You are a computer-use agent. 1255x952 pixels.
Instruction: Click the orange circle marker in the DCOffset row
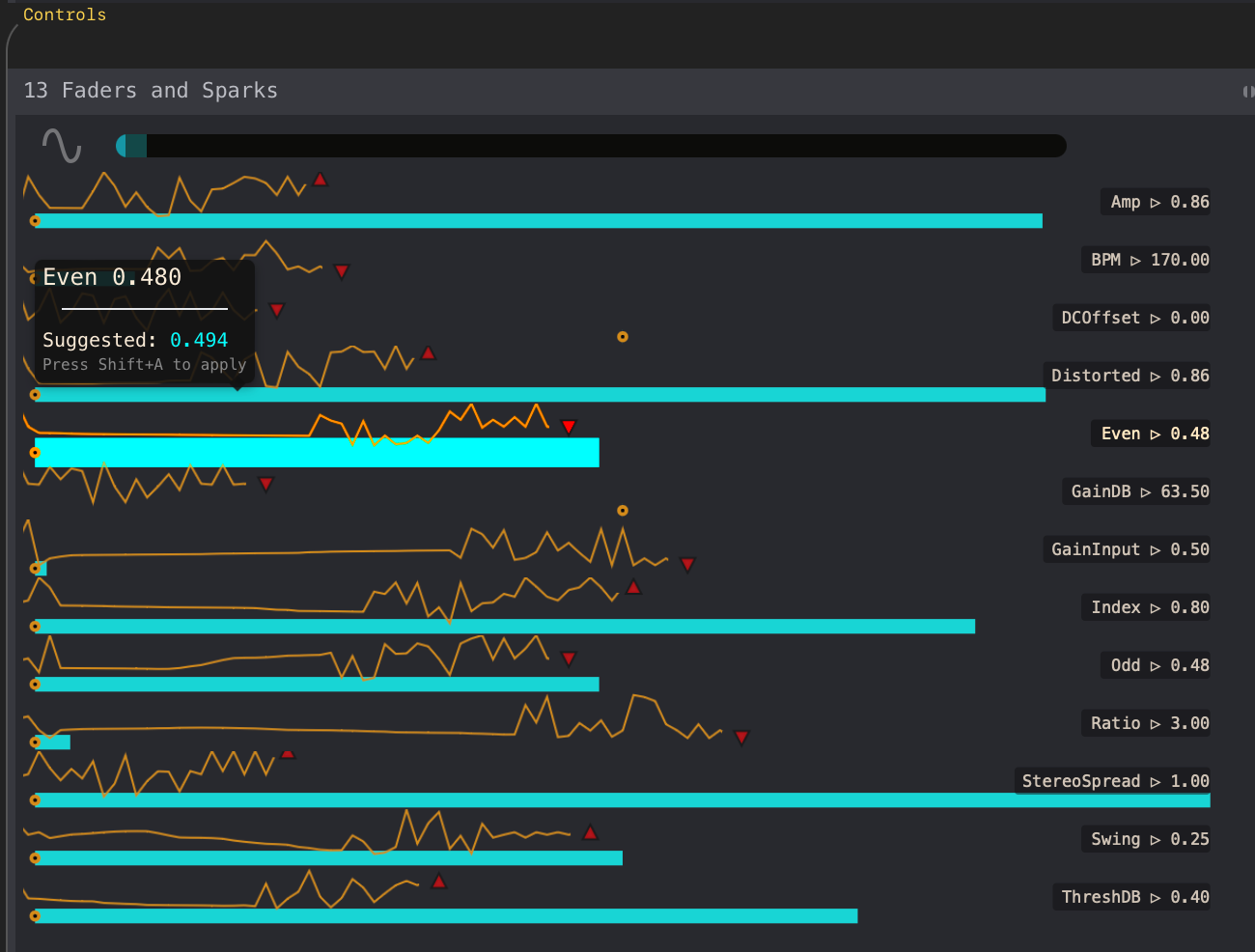click(623, 337)
